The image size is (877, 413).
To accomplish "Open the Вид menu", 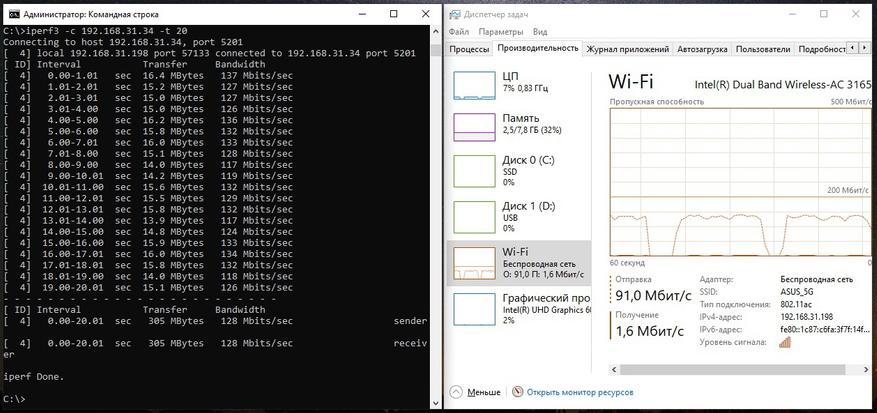I will click(540, 32).
